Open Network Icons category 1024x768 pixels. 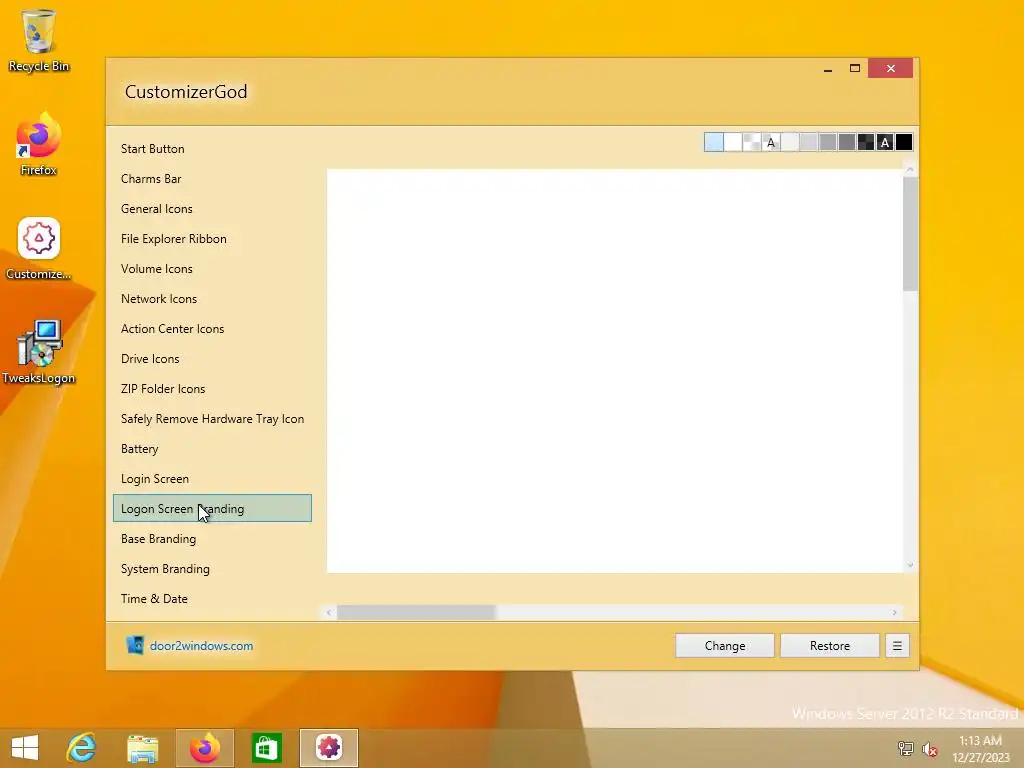(x=212, y=299)
